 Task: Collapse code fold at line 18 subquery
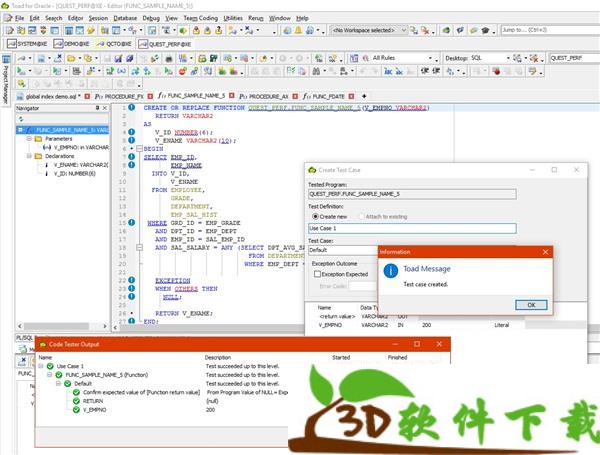pyautogui.click(x=139, y=248)
